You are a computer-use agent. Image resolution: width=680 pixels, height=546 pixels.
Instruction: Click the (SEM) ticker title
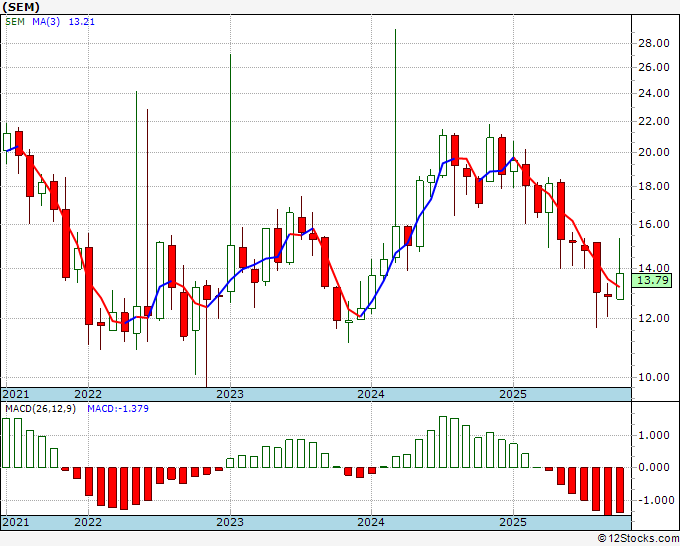23,6
